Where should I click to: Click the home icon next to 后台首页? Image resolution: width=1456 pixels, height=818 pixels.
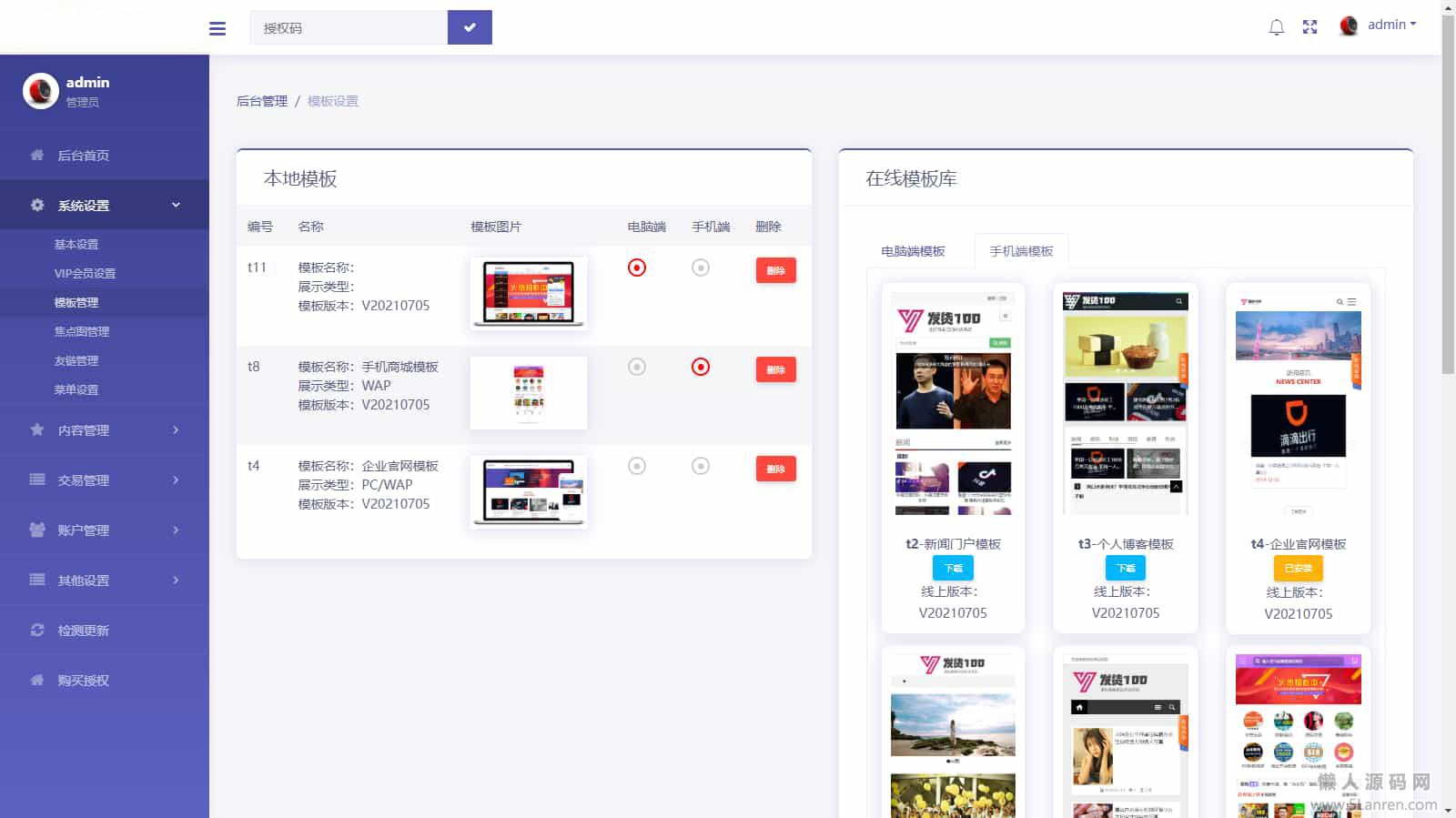pos(37,155)
